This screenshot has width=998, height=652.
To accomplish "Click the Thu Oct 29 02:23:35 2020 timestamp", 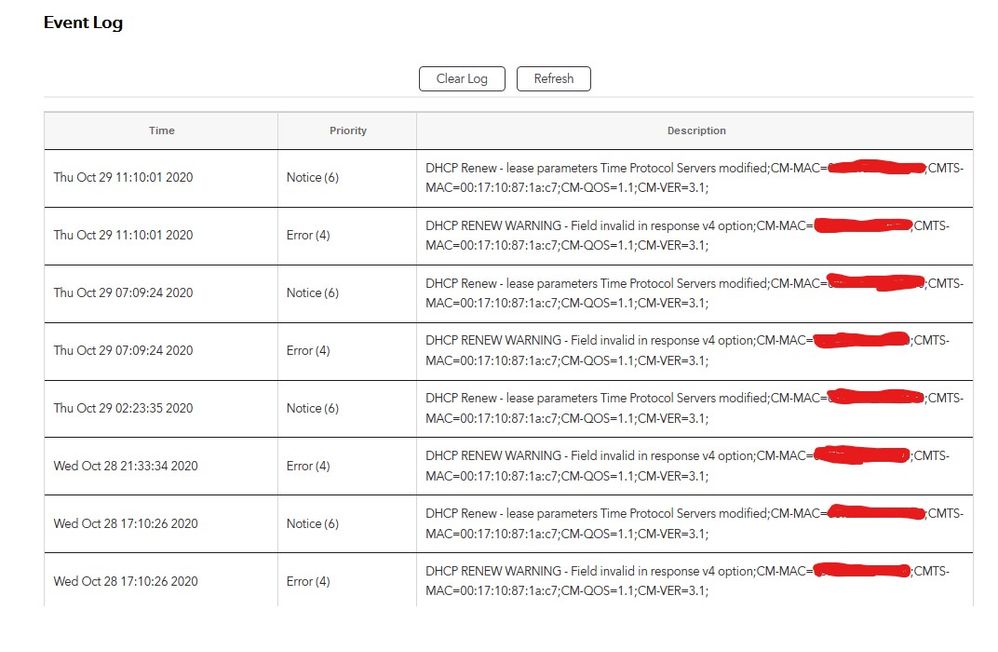I will point(123,408).
